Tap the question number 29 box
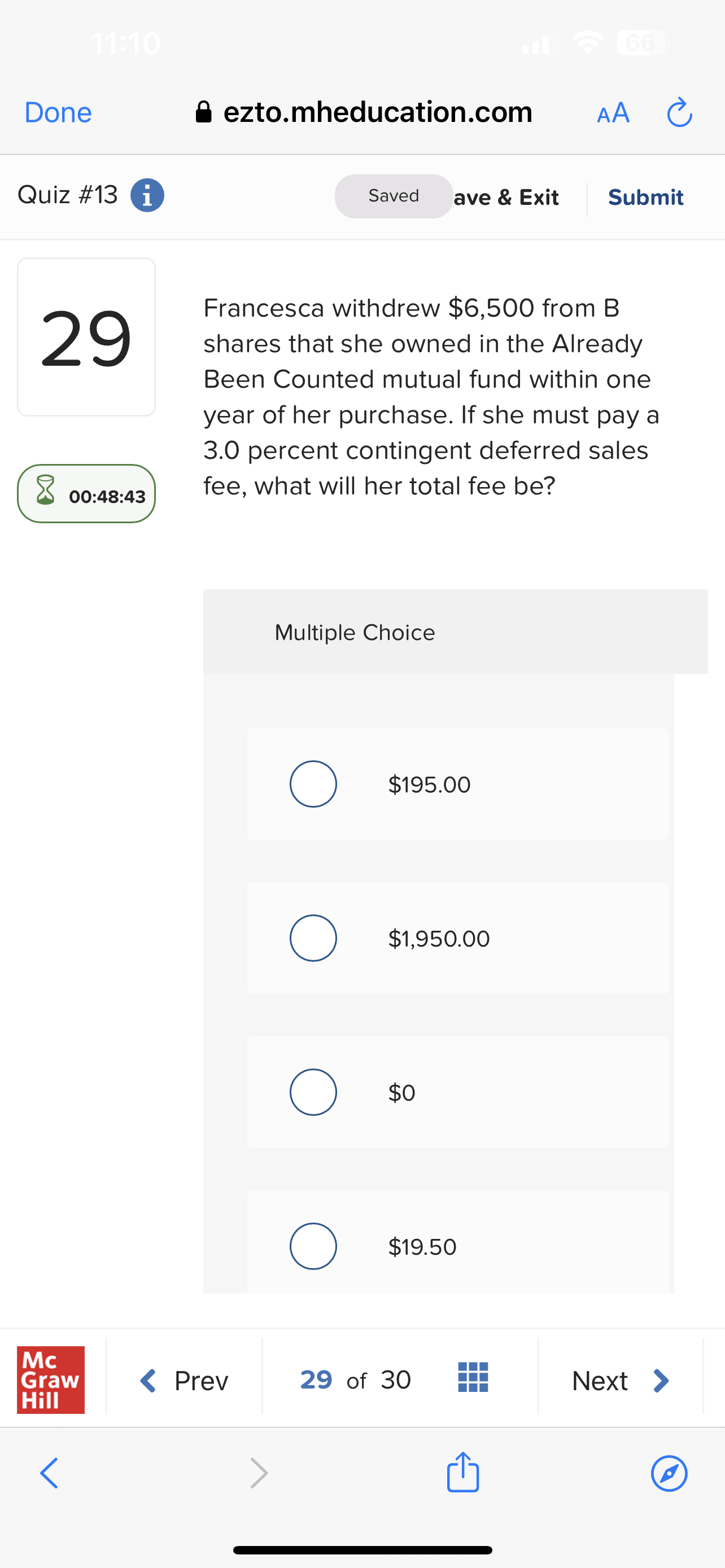 click(86, 337)
